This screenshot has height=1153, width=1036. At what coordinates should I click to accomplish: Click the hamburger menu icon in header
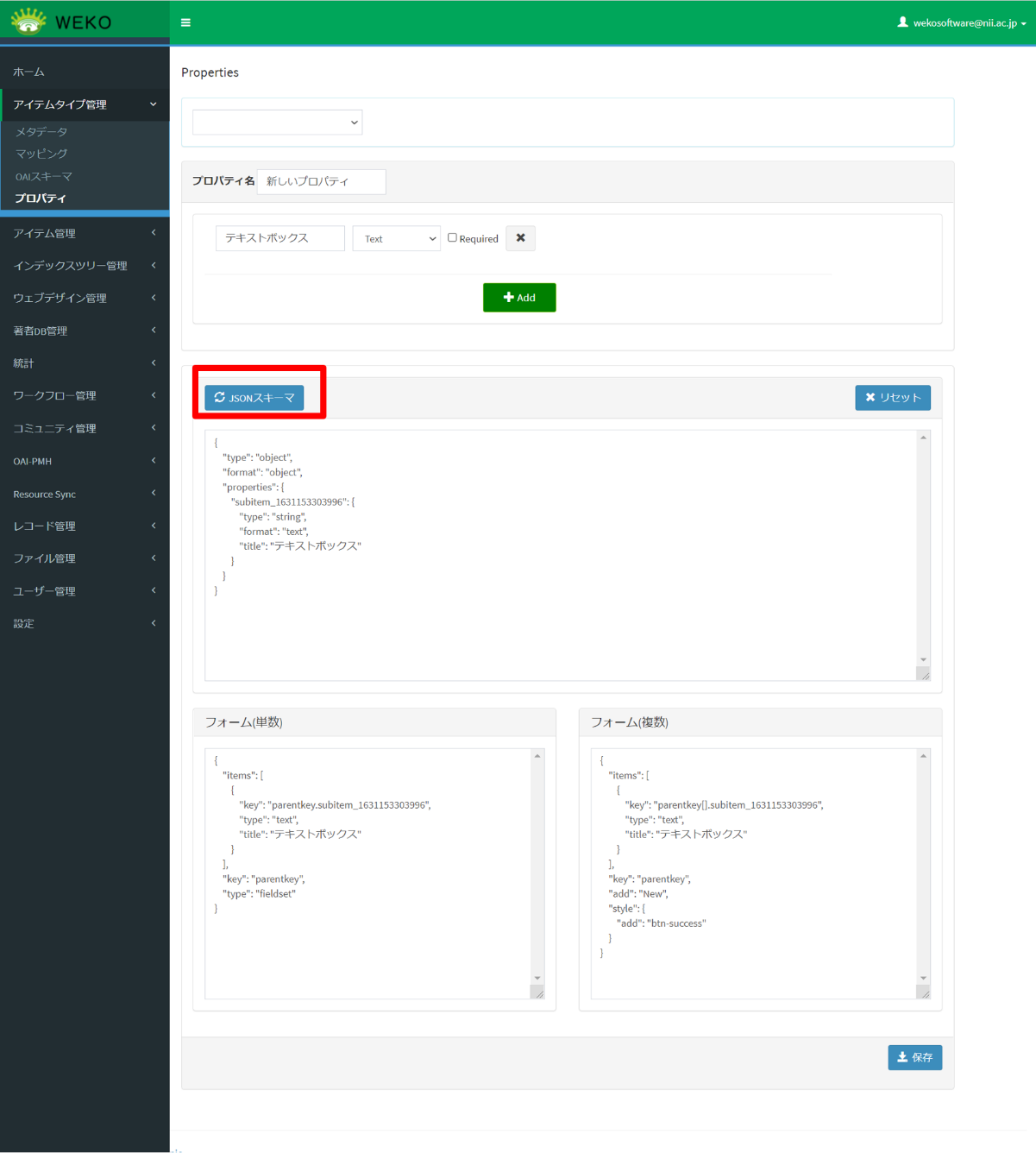coord(185,22)
